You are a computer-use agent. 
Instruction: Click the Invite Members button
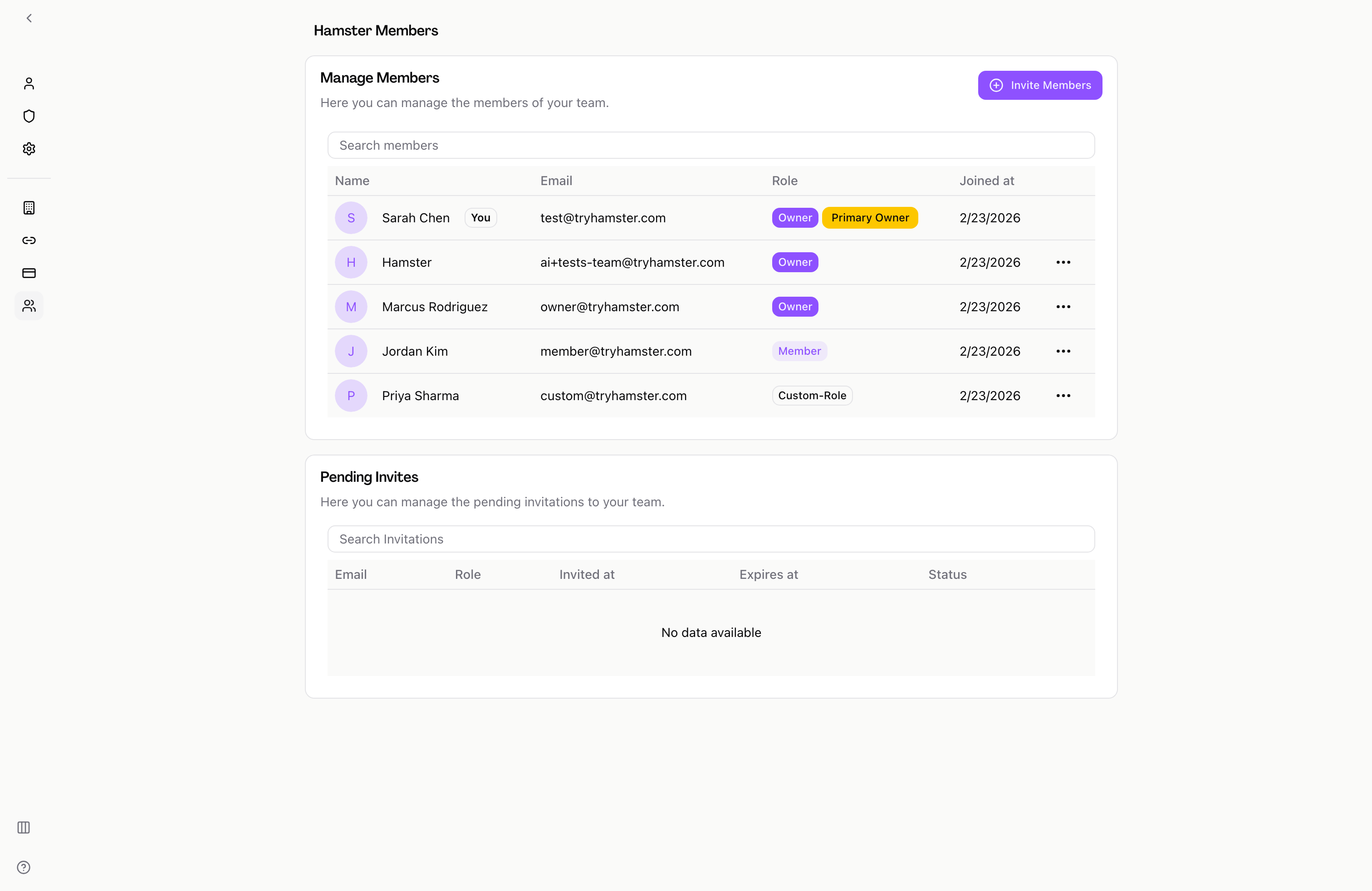(x=1040, y=85)
